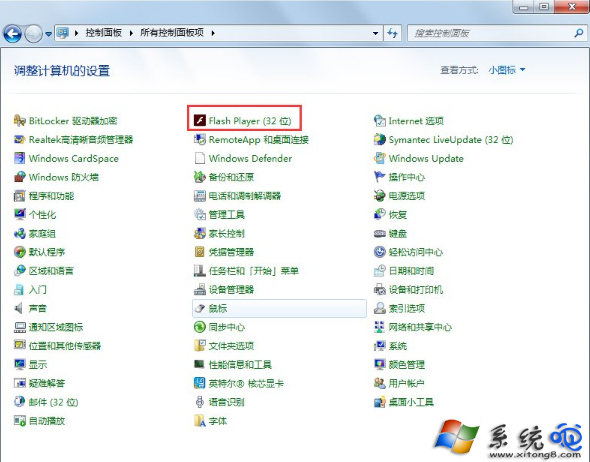Click the 操作中心 flag icon

380,177
